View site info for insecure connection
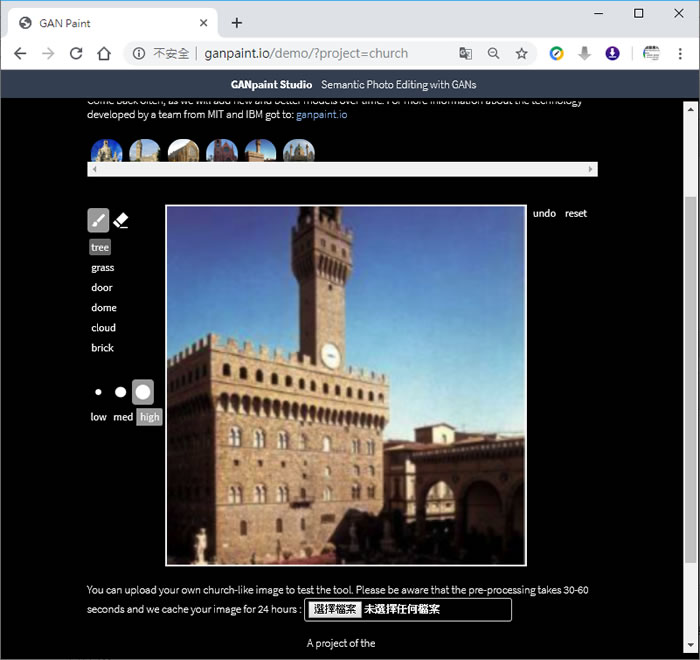The height and width of the screenshot is (660, 700). point(139,54)
